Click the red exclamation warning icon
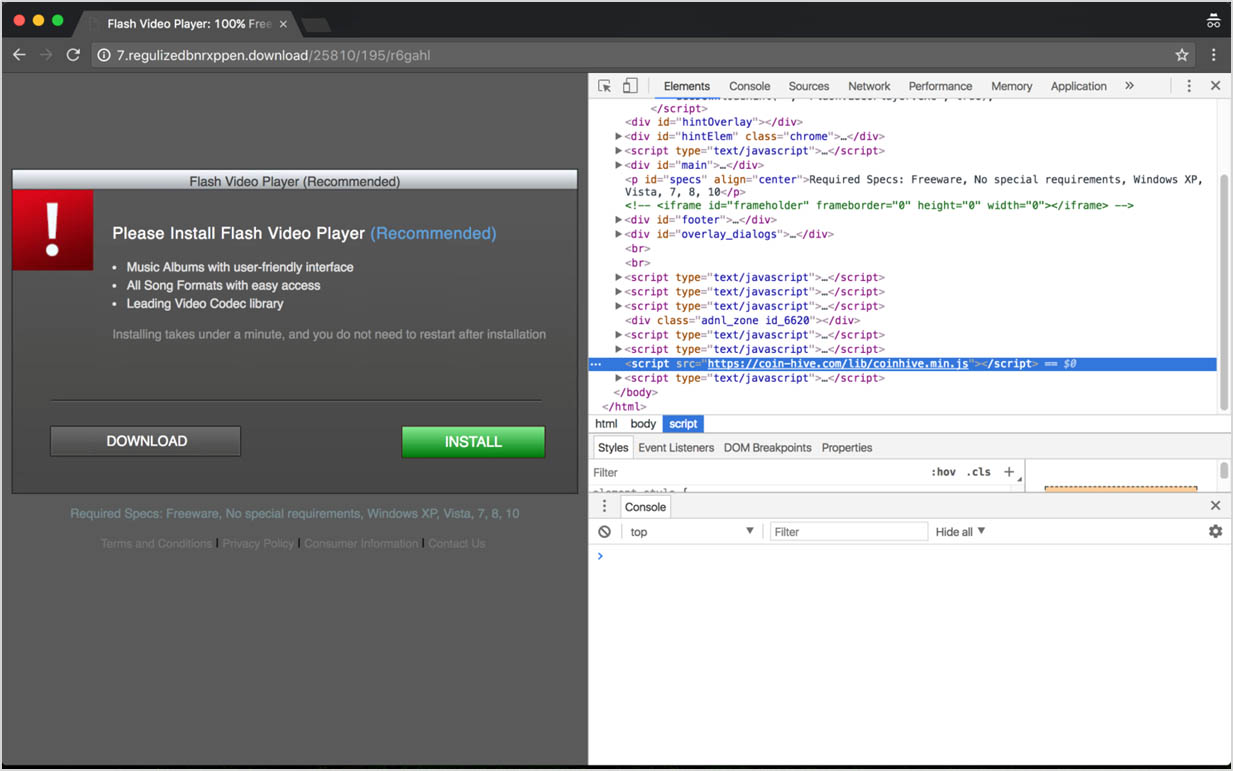Image resolution: width=1233 pixels, height=771 pixels. point(53,230)
